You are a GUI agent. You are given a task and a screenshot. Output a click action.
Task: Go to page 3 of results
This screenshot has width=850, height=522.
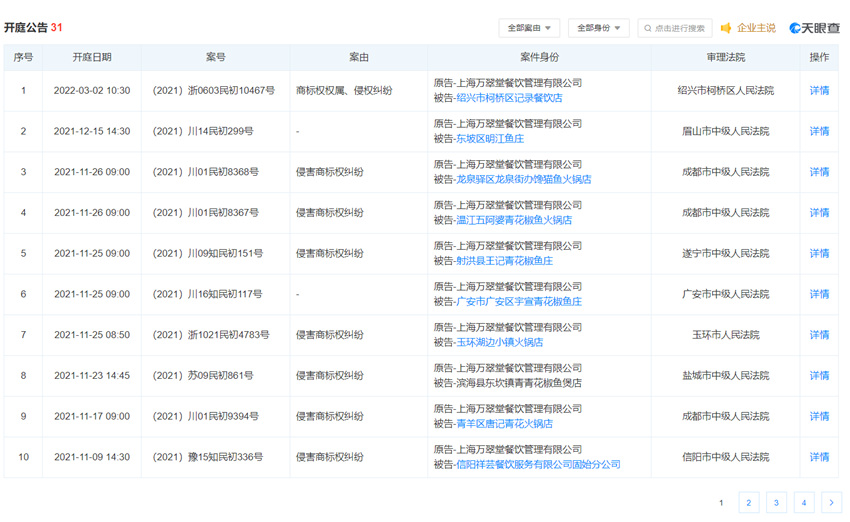(x=776, y=503)
